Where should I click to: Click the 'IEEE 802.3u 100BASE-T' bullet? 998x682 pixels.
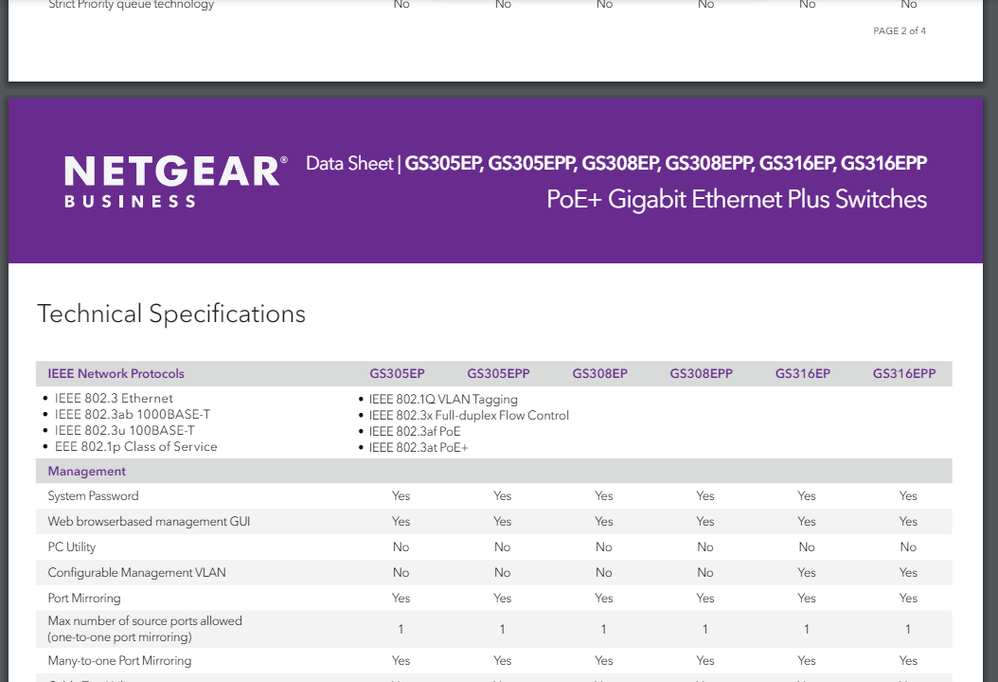click(125, 430)
